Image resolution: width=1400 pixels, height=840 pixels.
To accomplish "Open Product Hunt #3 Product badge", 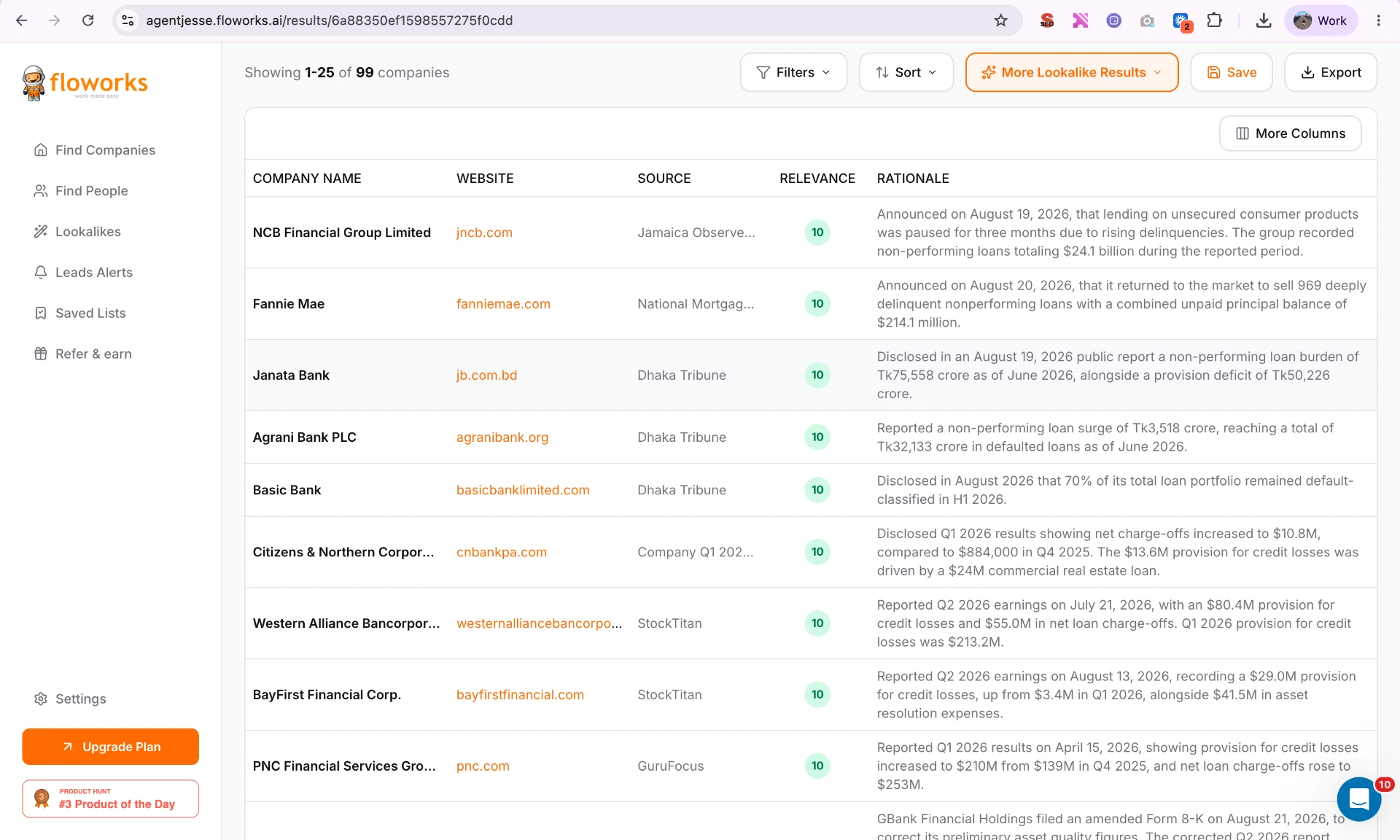I will coord(111,798).
